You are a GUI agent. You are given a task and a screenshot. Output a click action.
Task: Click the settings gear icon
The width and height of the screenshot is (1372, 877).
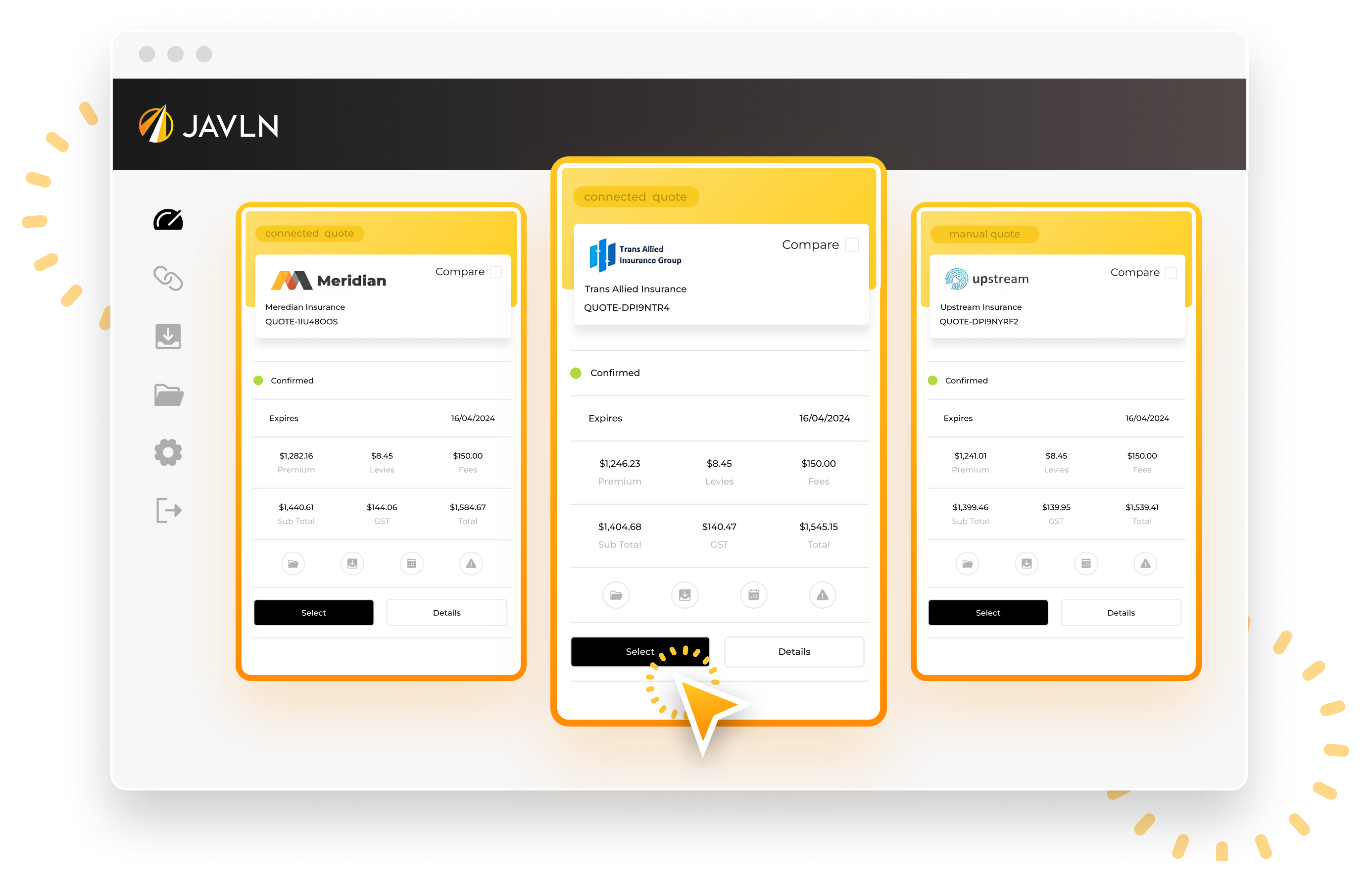click(x=167, y=453)
